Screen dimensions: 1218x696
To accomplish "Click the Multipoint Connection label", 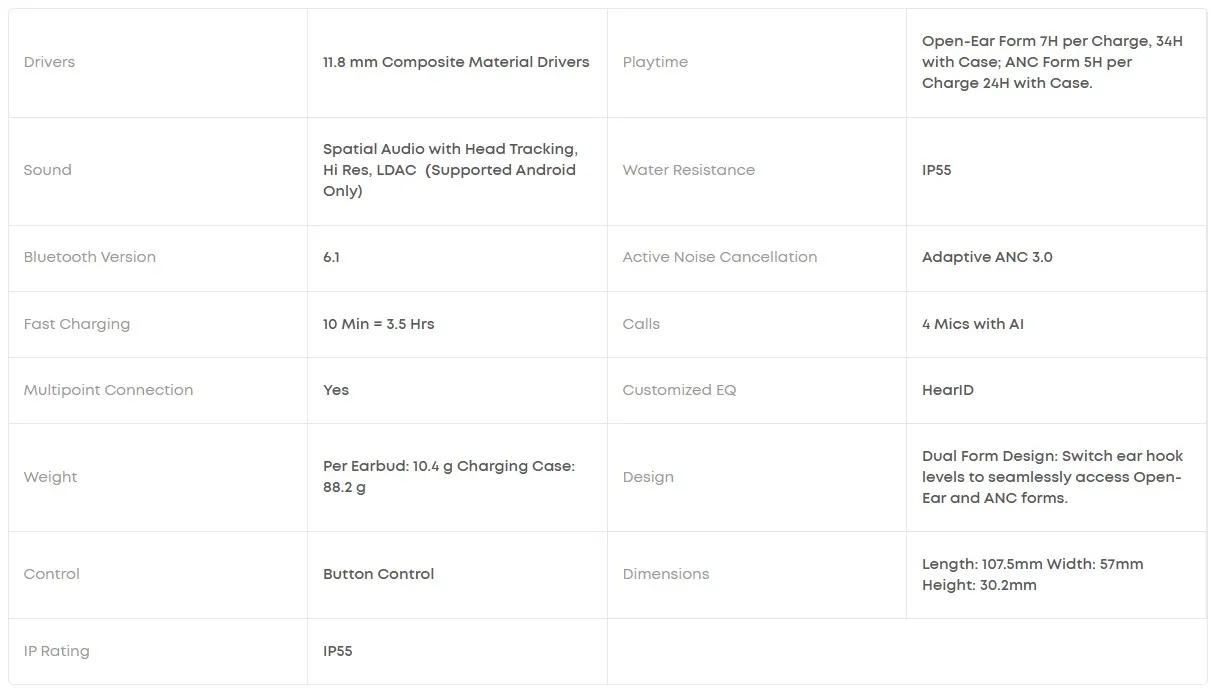I will 109,390.
